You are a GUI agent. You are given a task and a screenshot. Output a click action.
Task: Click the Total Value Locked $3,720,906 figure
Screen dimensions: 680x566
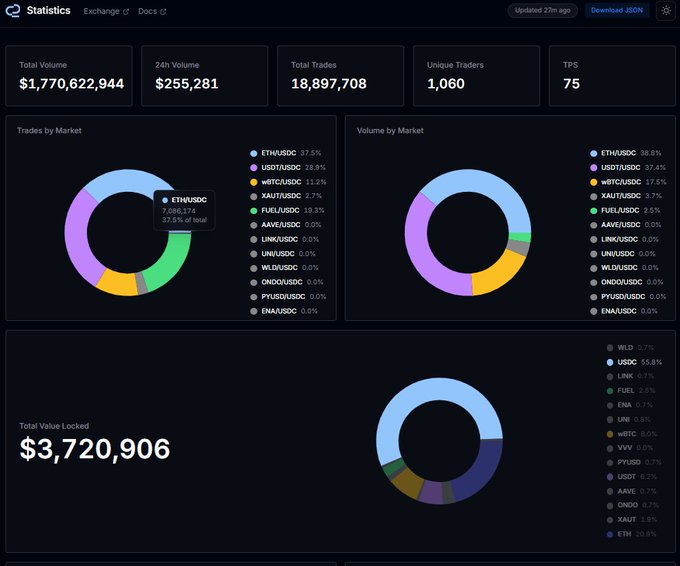[x=95, y=449]
